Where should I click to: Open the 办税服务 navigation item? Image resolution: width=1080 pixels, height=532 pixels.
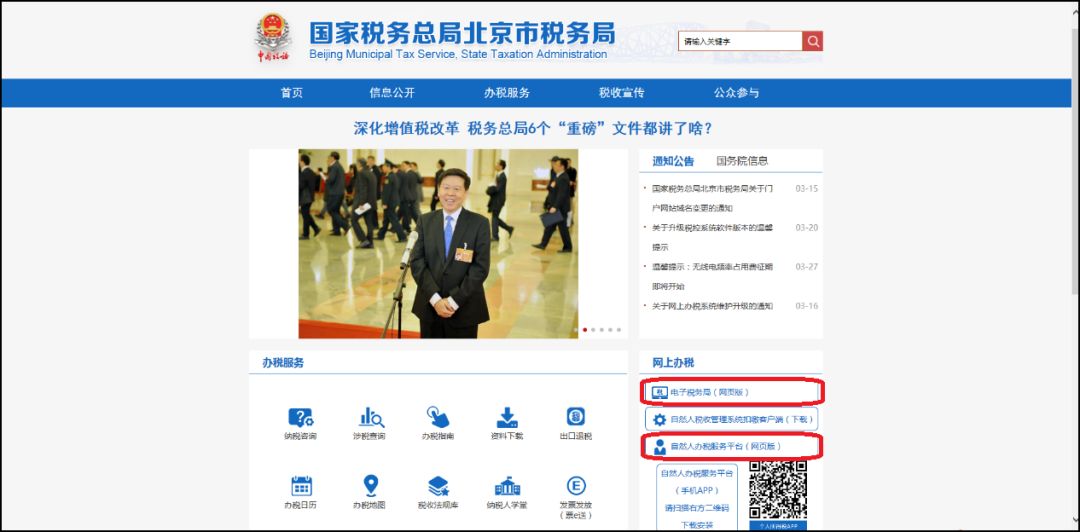pos(507,93)
